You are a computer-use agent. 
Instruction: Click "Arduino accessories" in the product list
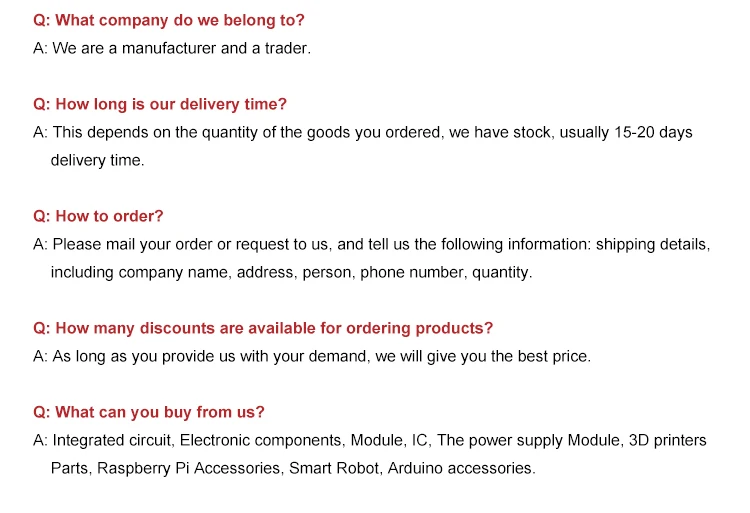pos(460,468)
